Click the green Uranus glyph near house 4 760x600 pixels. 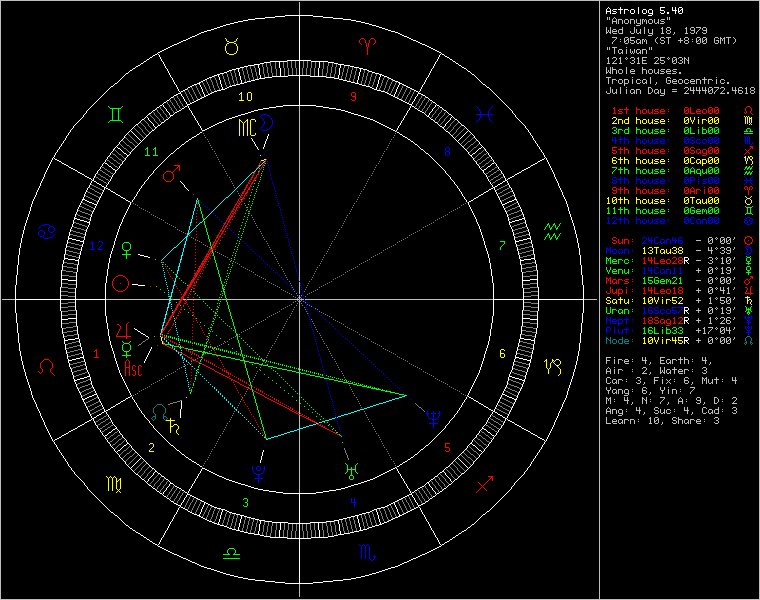[351, 471]
